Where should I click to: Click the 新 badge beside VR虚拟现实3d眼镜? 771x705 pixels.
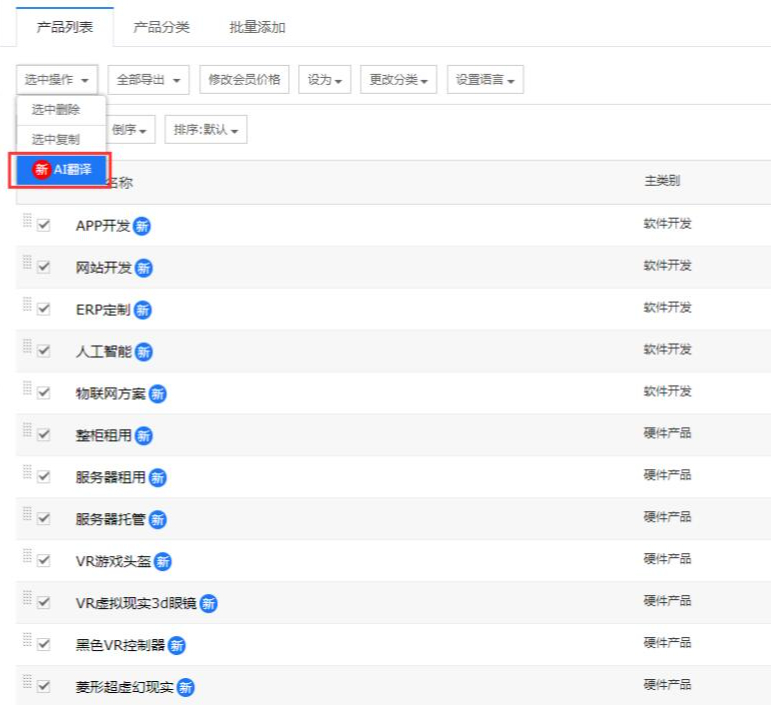[x=208, y=603]
